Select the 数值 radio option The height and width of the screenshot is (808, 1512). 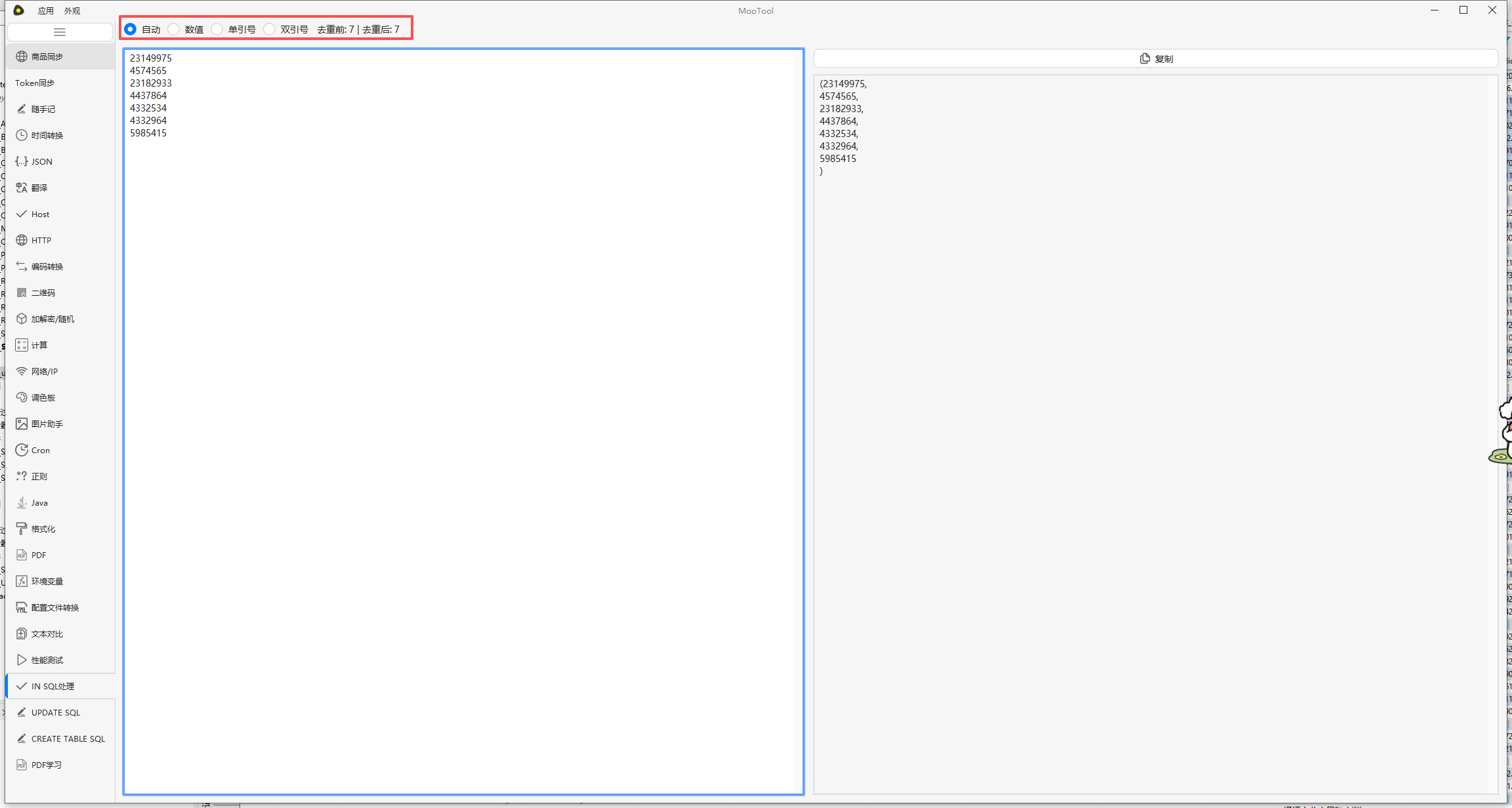[174, 30]
